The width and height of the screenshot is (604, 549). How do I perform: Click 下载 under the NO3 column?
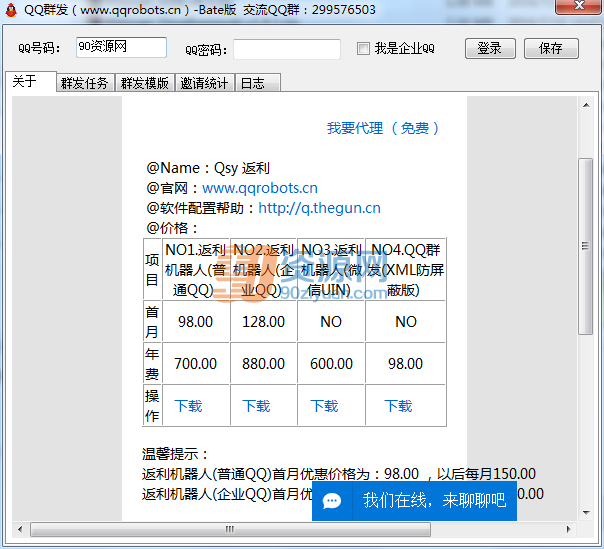(x=324, y=406)
